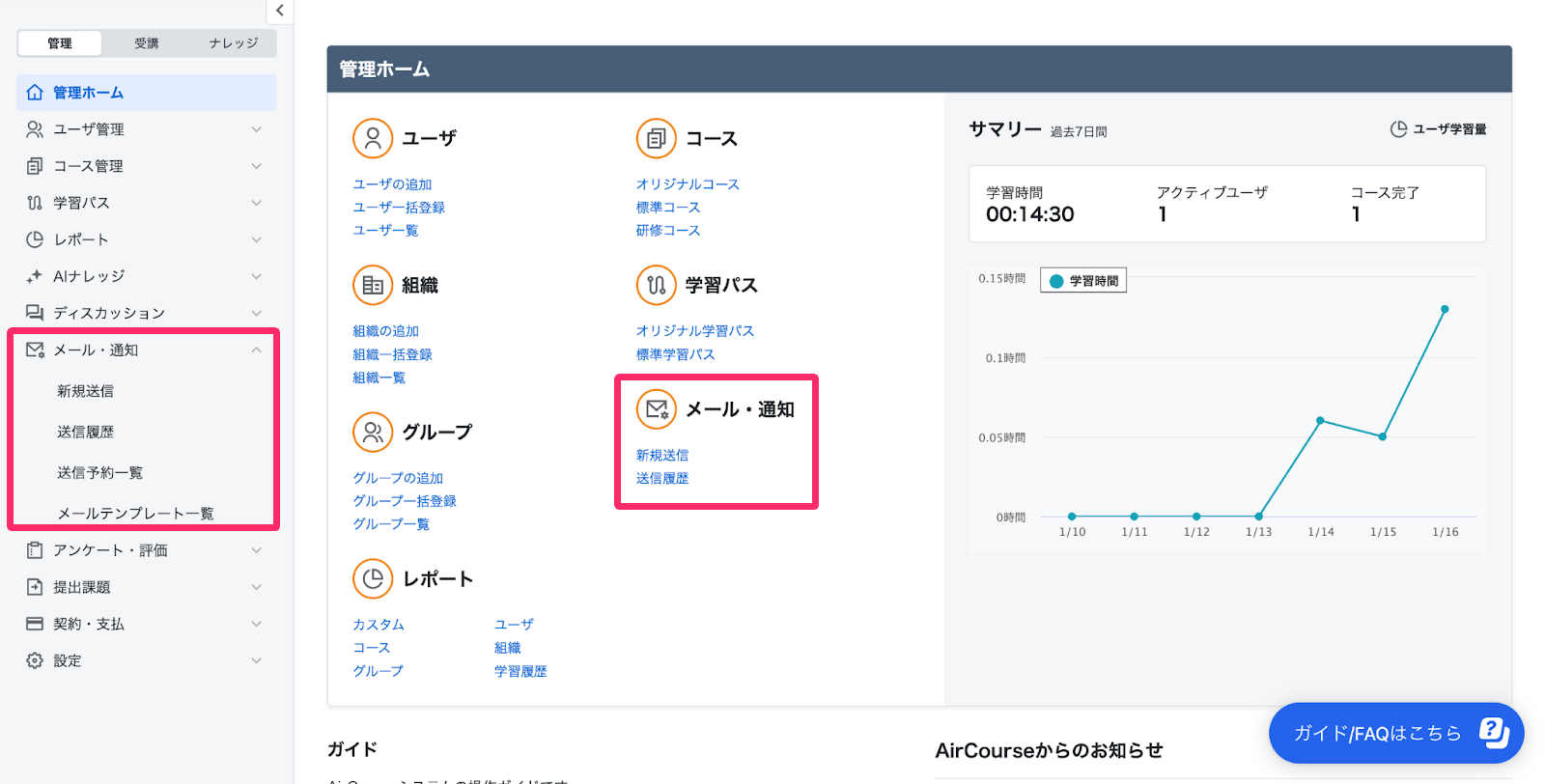
Task: Open 新規送信 in the sidebar
Action: click(85, 391)
